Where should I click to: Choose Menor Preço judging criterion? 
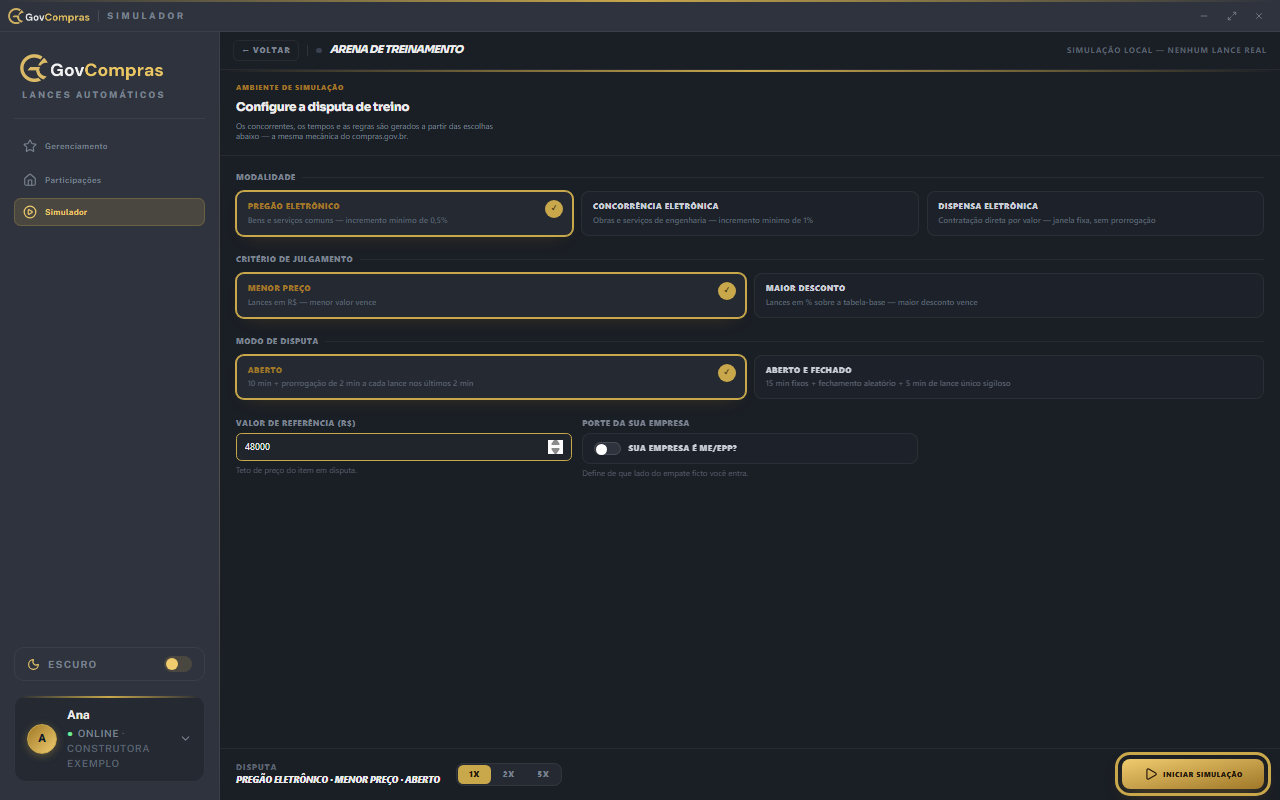pos(491,295)
